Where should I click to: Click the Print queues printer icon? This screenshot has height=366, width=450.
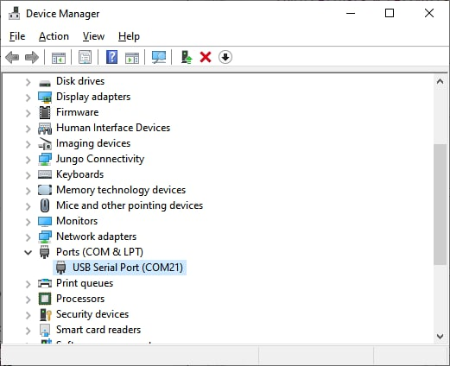click(45, 283)
